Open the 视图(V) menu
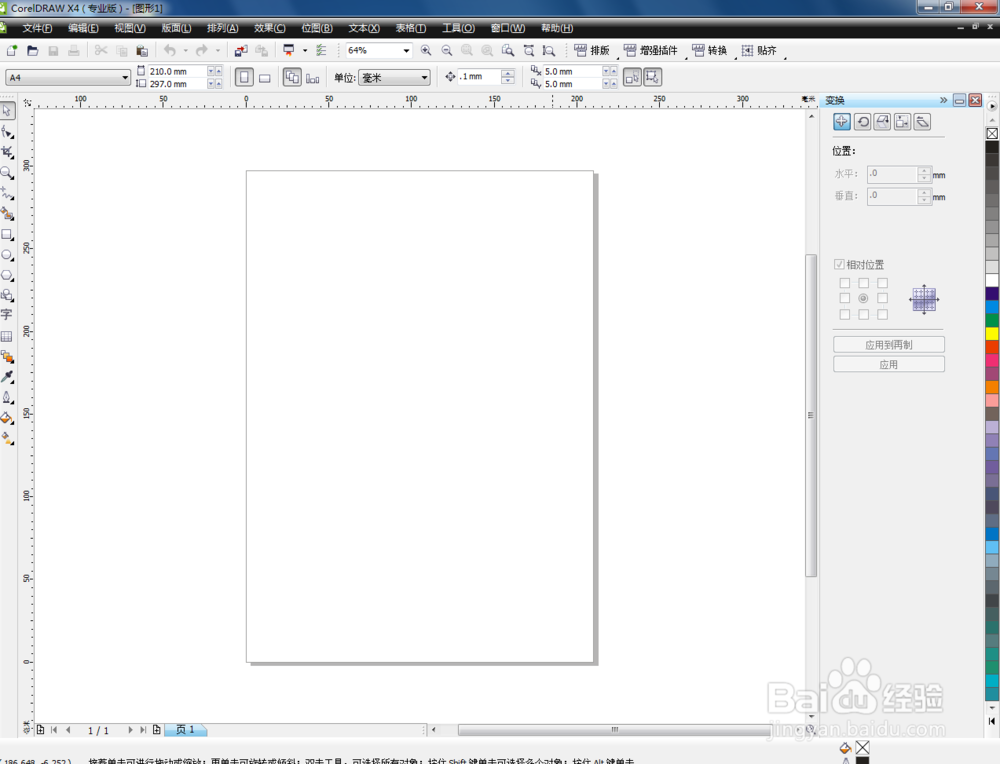The height and width of the screenshot is (764, 1000). 129,28
